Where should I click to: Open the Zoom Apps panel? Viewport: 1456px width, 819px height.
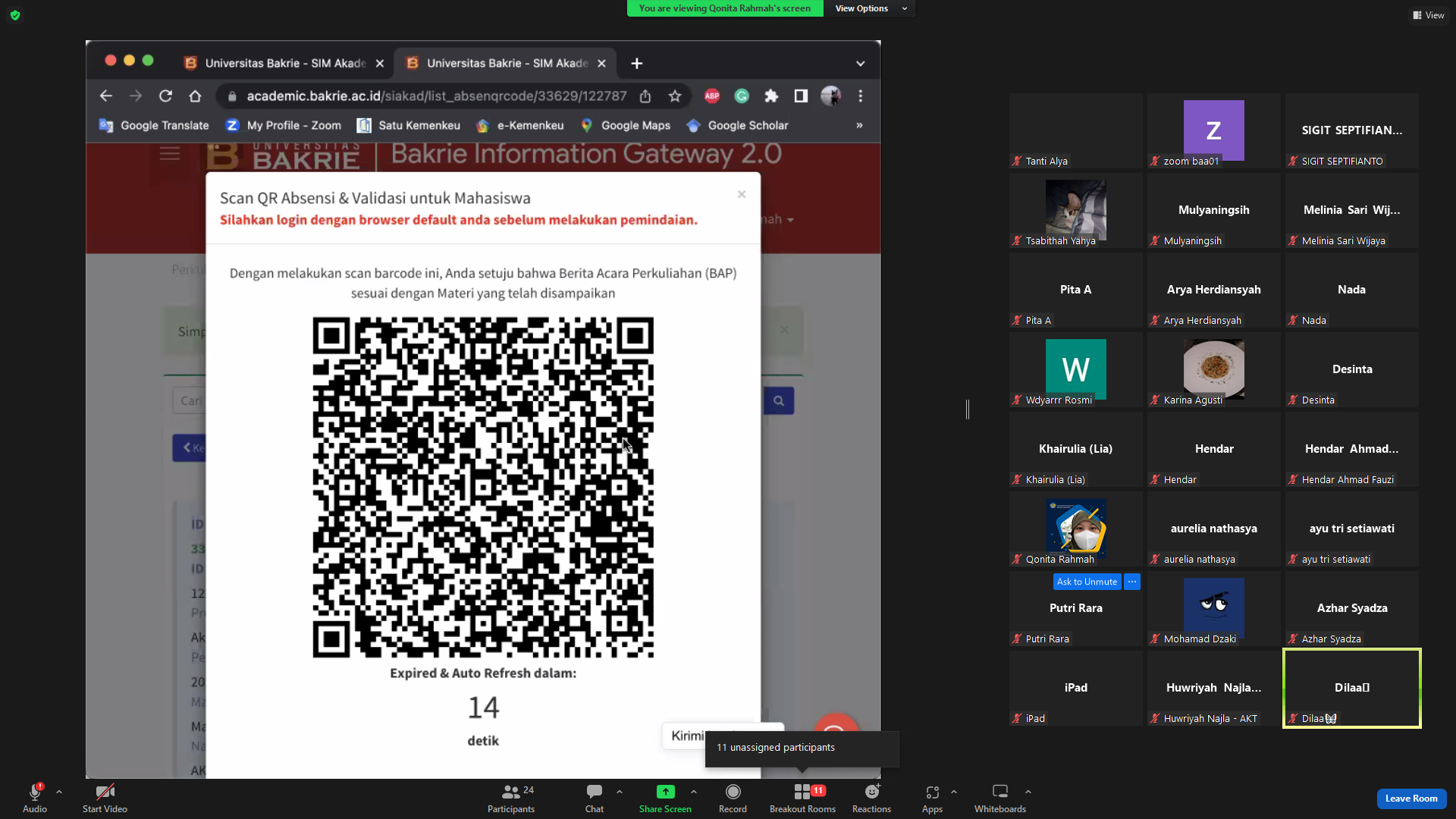pos(932,798)
